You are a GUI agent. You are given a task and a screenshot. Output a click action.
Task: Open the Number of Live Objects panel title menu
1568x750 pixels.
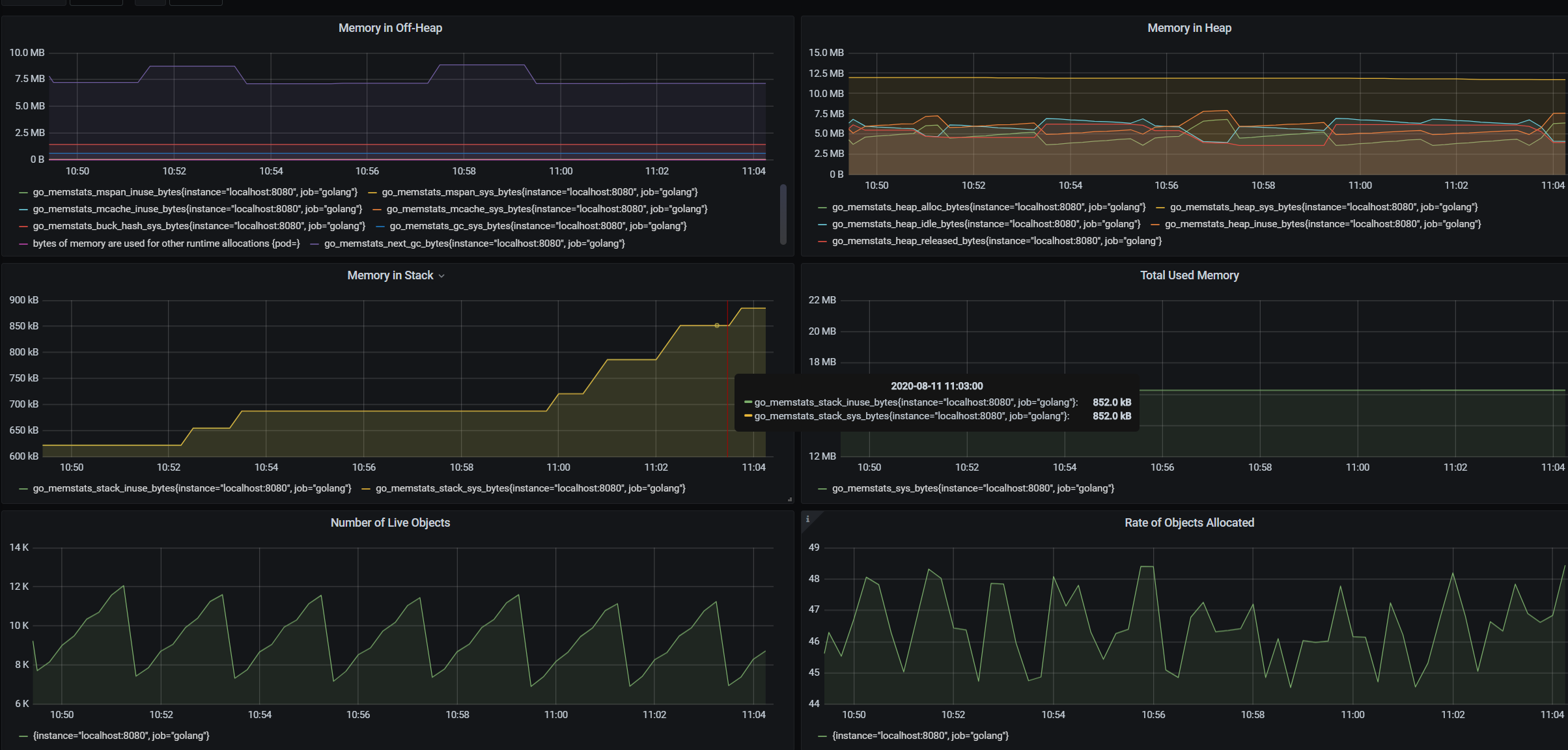click(x=390, y=523)
